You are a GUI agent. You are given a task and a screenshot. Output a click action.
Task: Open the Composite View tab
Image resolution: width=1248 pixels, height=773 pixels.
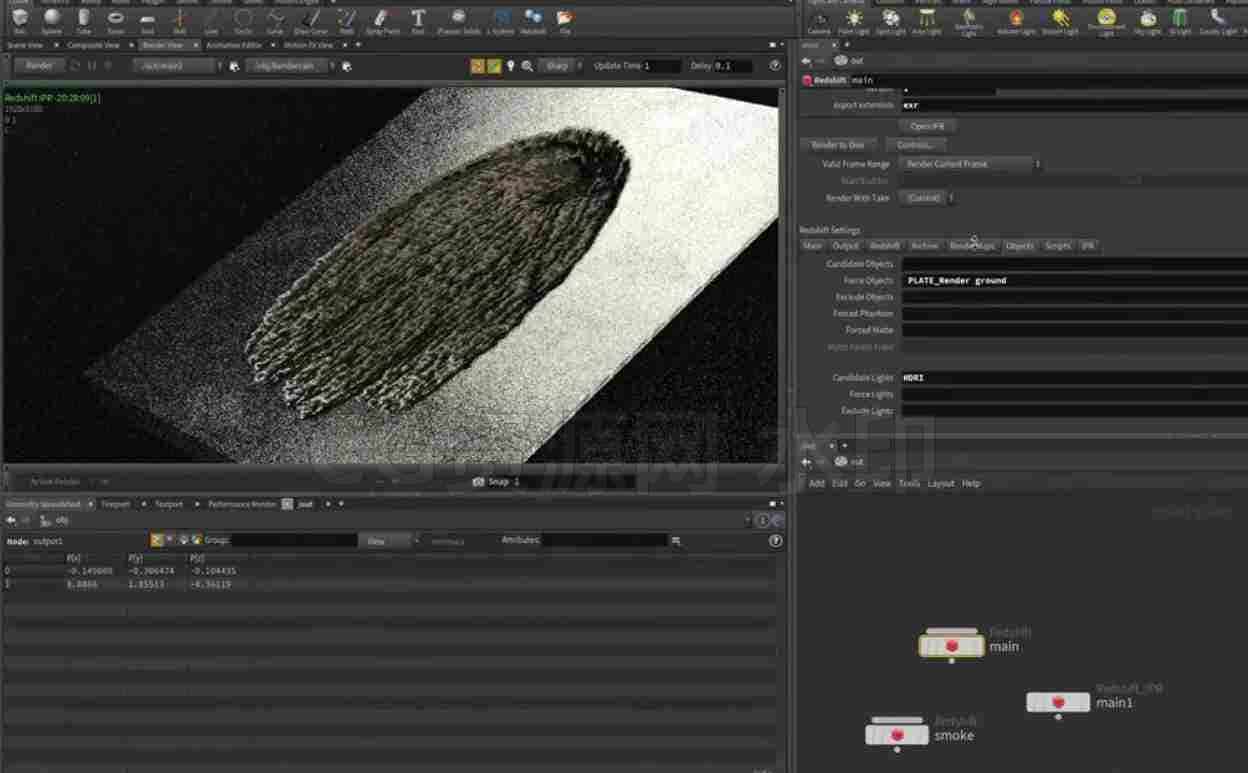click(x=93, y=45)
